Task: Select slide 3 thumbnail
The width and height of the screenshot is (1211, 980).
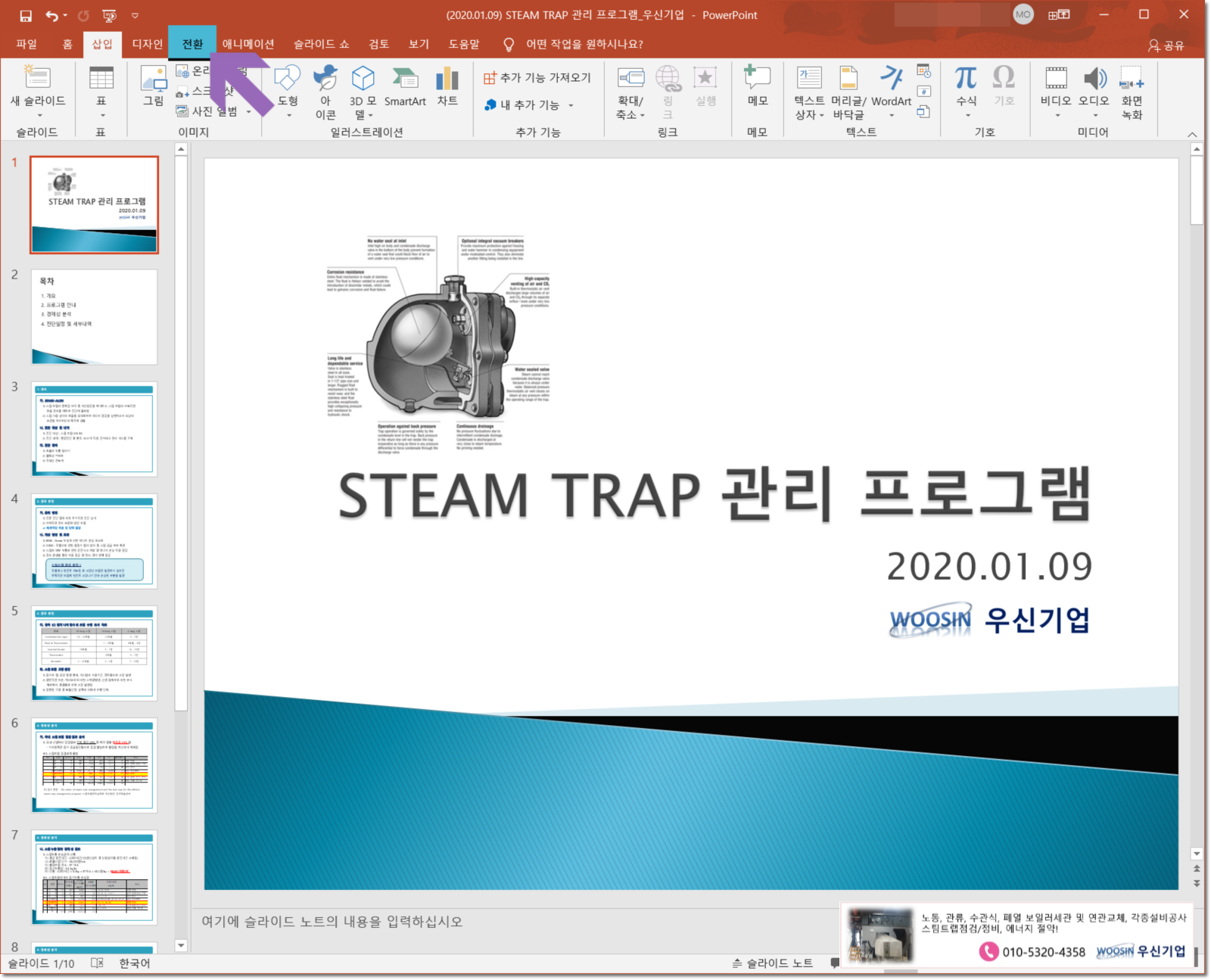Action: coord(95,429)
